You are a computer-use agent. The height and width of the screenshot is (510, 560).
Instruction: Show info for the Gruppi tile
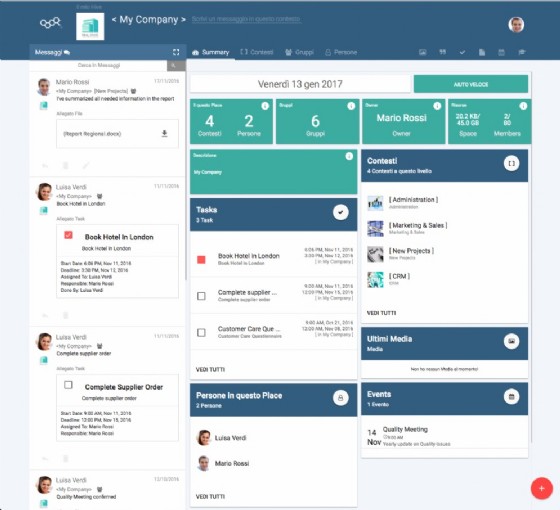pyautogui.click(x=351, y=106)
